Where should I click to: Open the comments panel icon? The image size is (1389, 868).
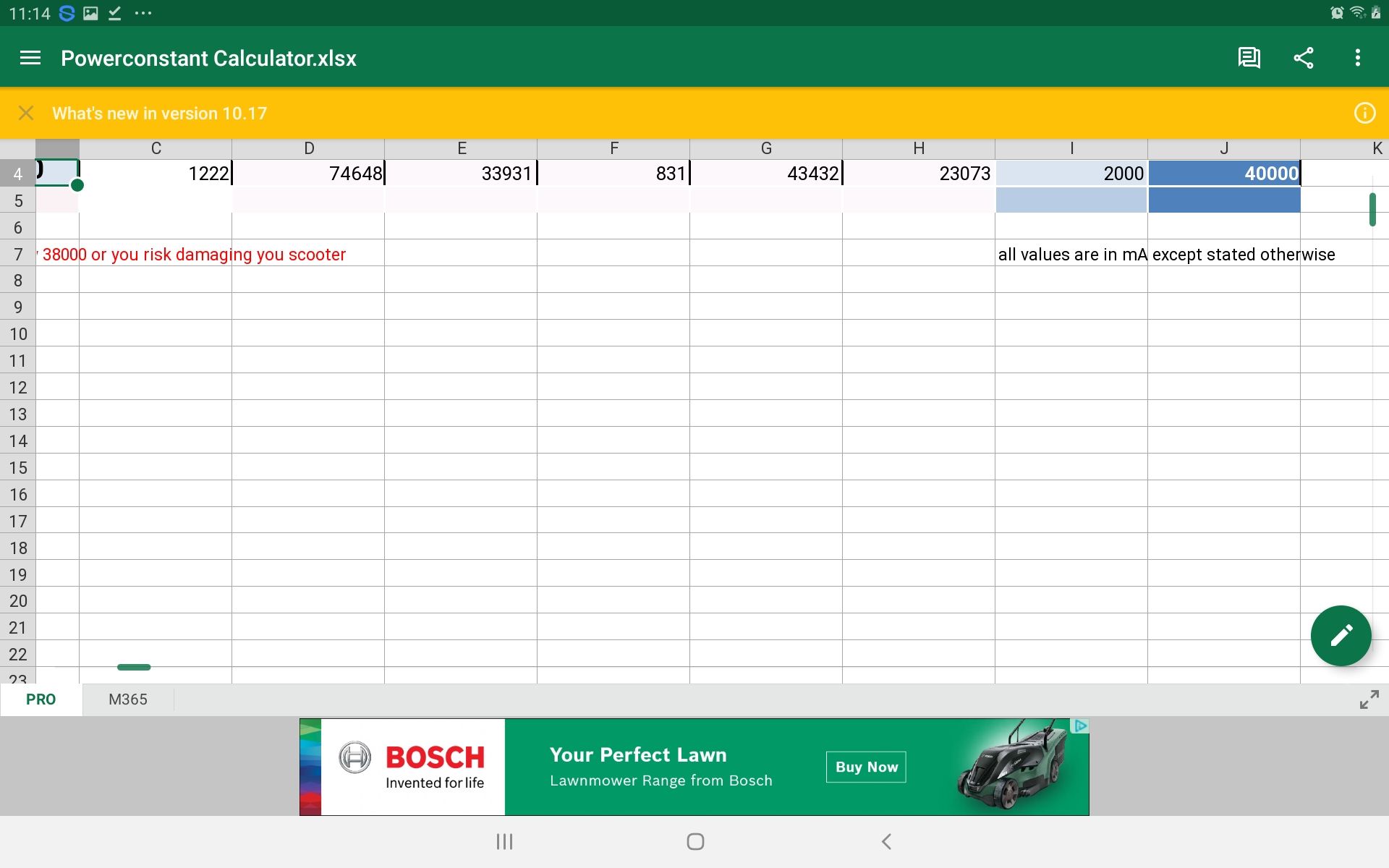(x=1249, y=58)
